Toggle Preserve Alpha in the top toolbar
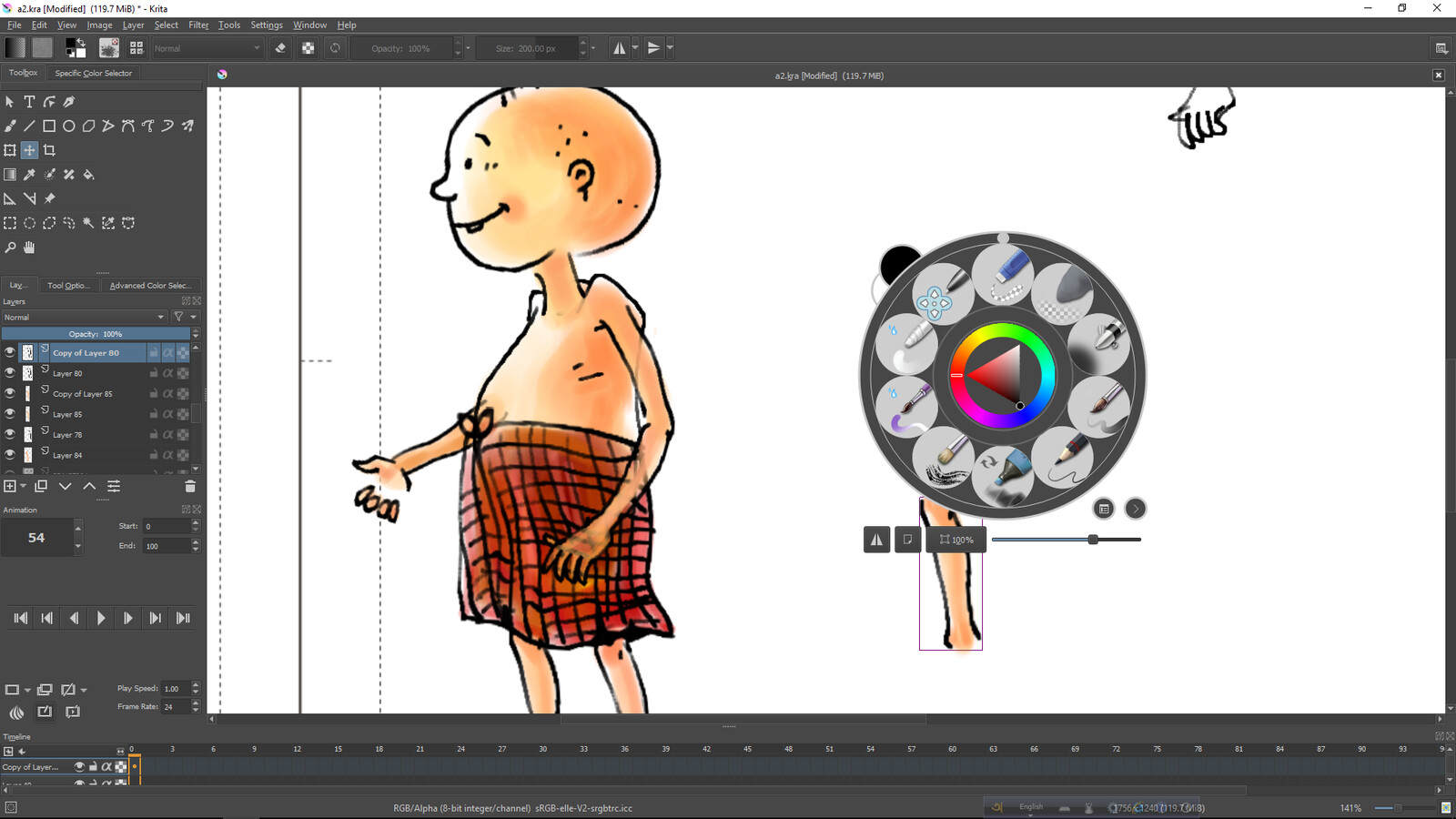1456x819 pixels. tap(308, 48)
